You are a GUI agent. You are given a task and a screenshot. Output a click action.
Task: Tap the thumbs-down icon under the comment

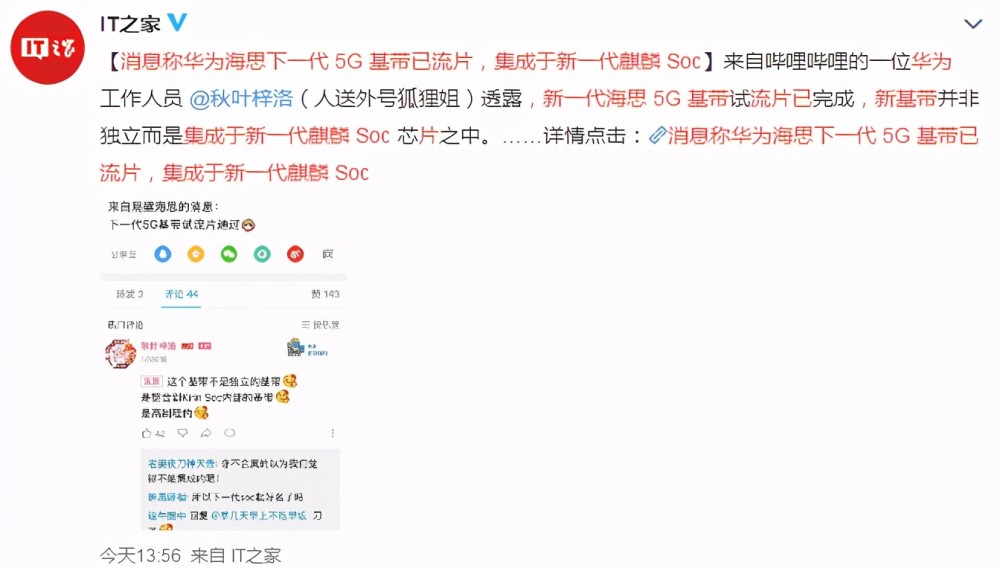(182, 433)
